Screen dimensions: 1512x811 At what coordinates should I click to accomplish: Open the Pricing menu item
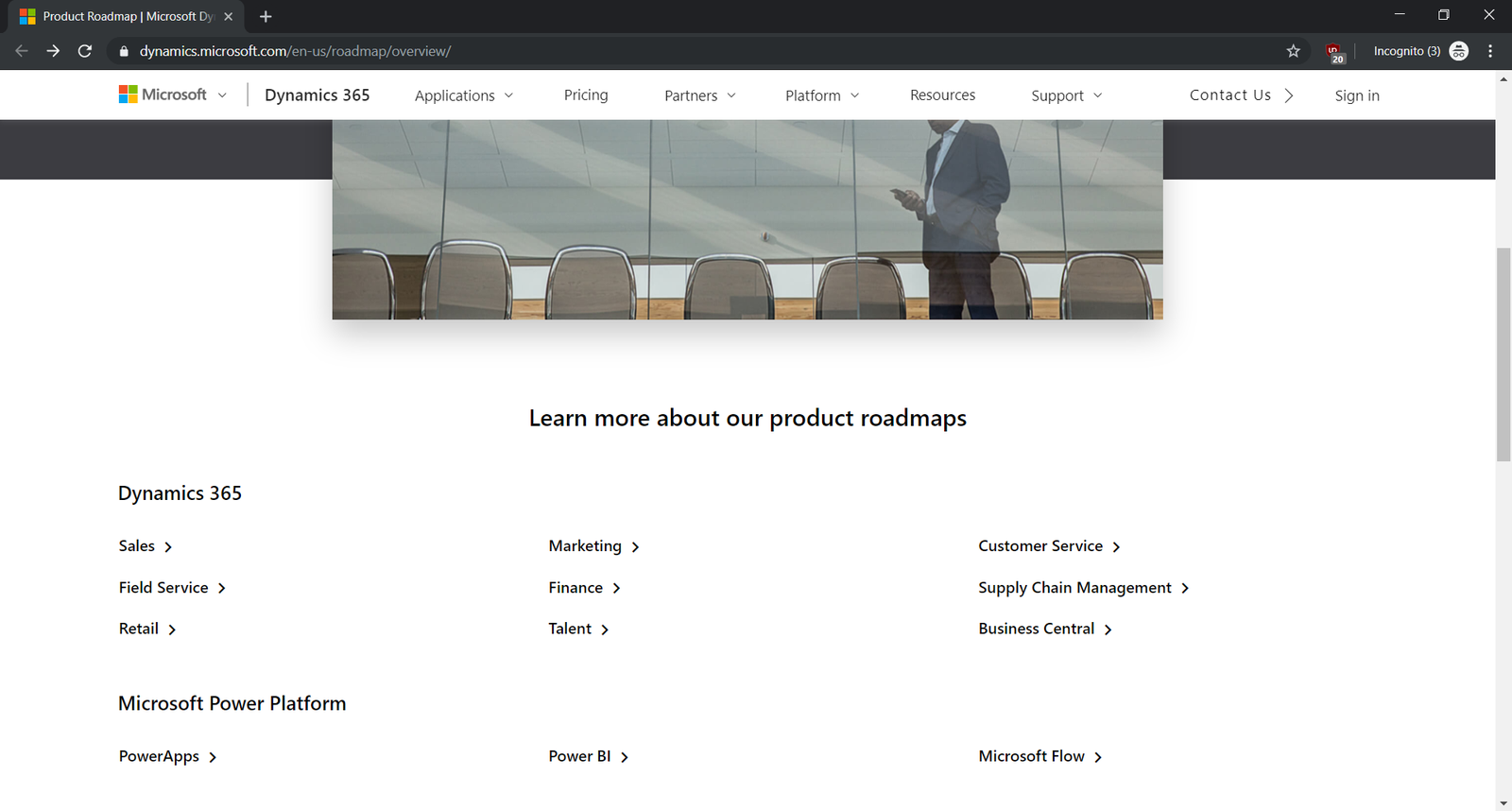click(586, 95)
